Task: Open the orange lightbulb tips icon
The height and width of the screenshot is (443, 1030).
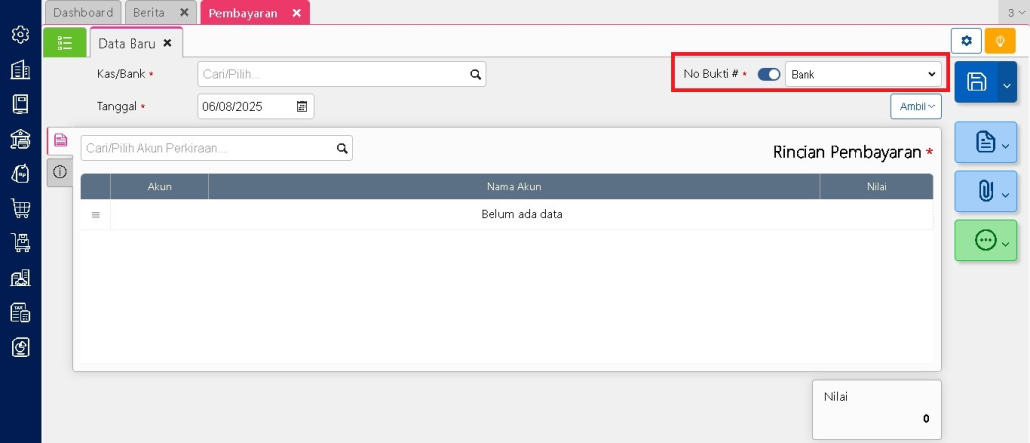Action: pyautogui.click(x=998, y=41)
